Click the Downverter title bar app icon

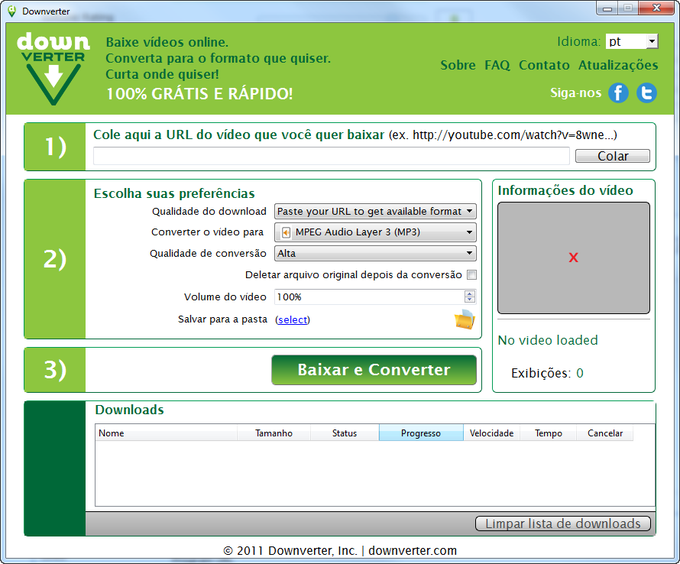tap(12, 11)
